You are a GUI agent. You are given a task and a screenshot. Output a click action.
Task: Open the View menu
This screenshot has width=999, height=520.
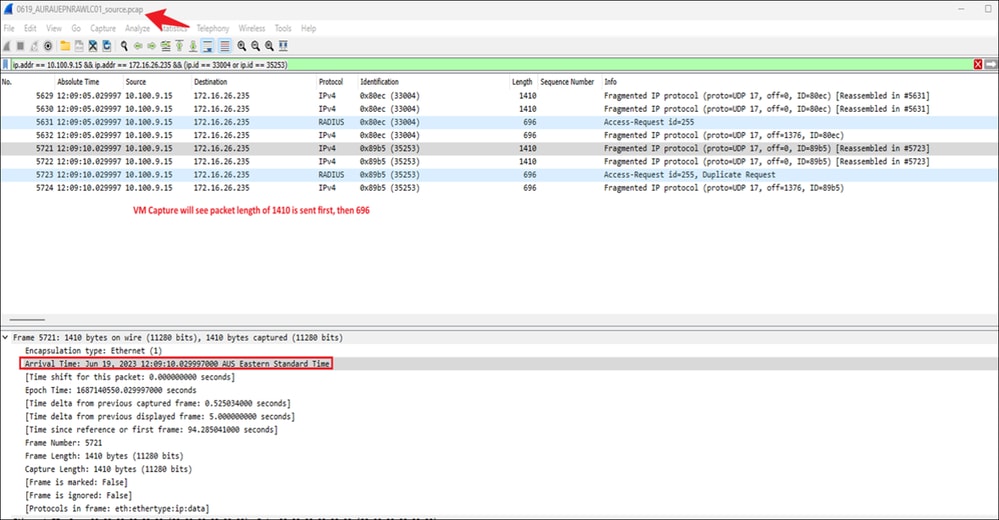tap(54, 28)
